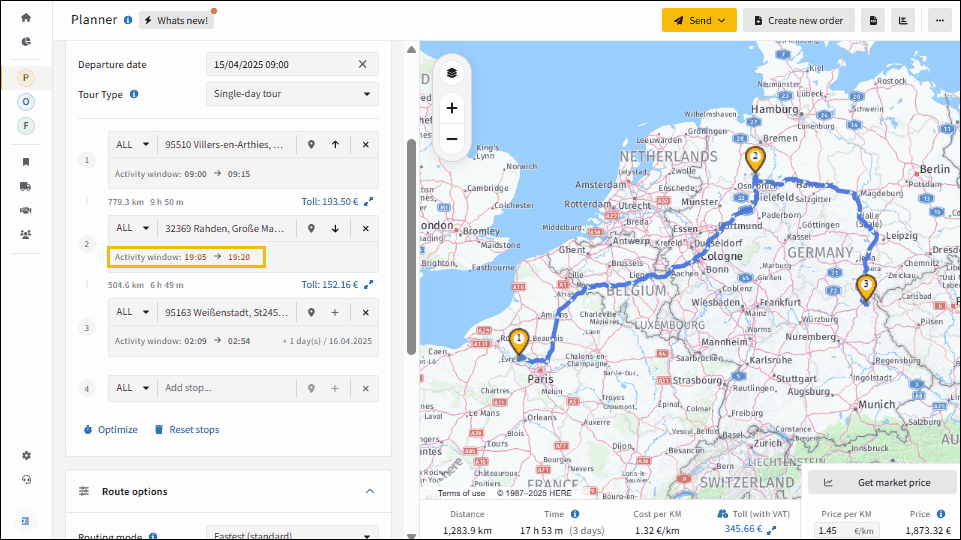Click the Add stop... input field
Screen dimensions: 961x540
(x=227, y=388)
